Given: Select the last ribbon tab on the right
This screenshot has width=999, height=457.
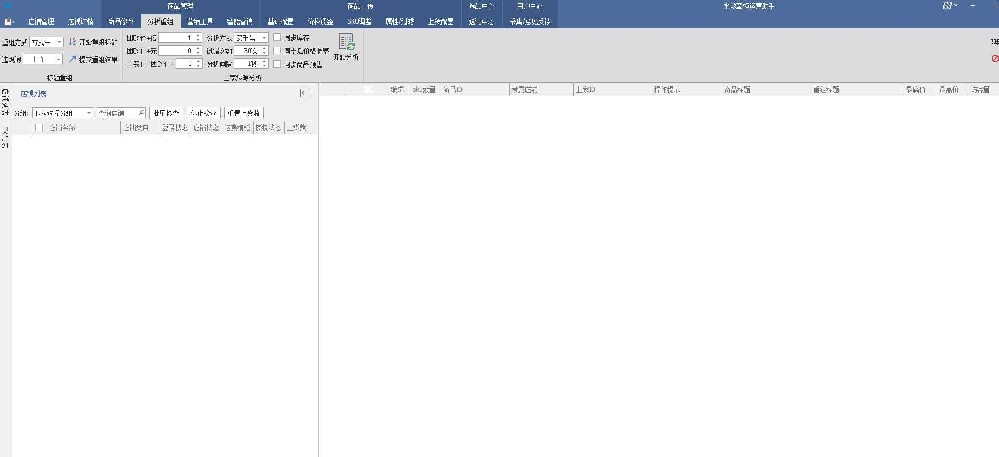Looking at the screenshot, I should click(x=529, y=20).
